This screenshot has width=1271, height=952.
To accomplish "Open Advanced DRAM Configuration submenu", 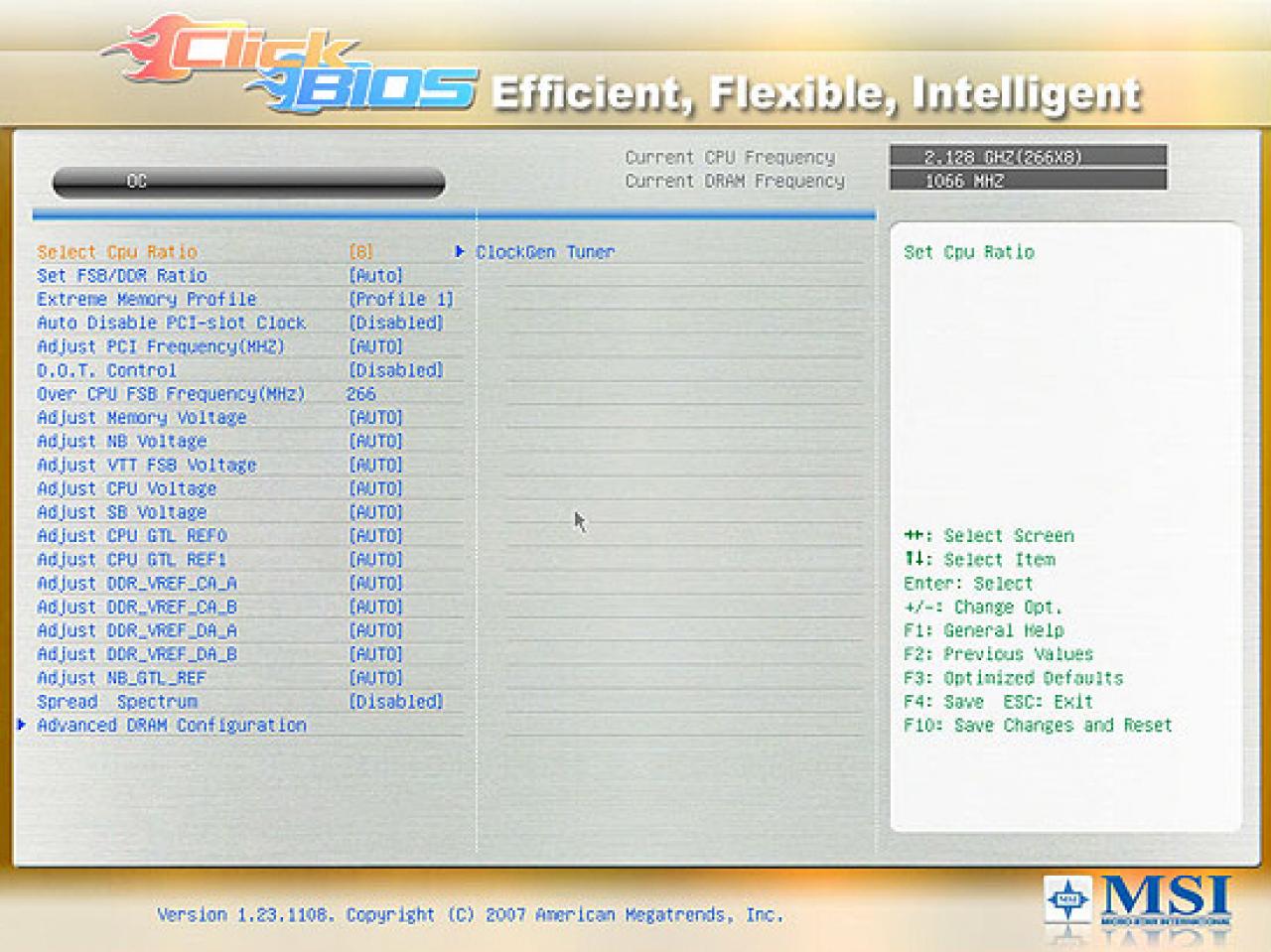I will [172, 726].
